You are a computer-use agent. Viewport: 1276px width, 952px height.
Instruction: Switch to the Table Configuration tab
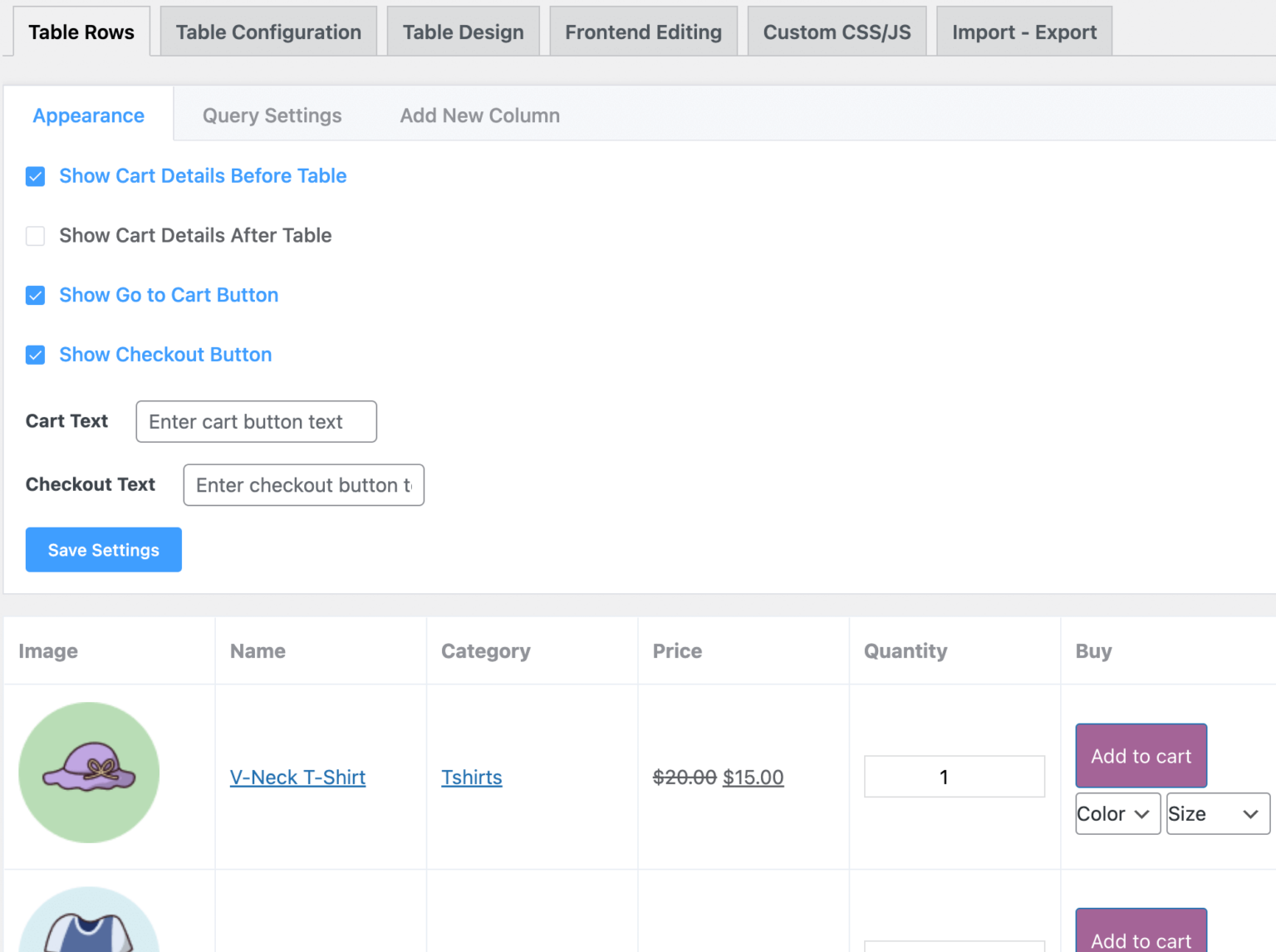(x=267, y=32)
